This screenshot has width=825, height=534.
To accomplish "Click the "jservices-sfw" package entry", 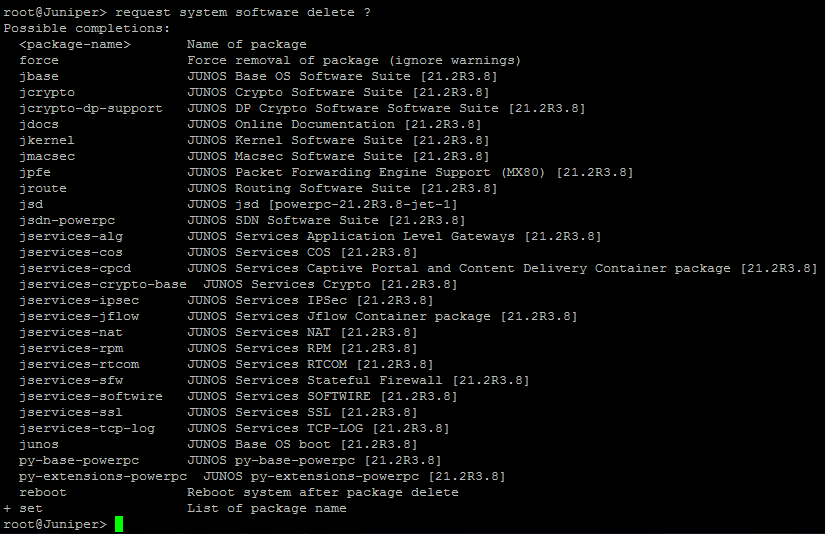I will (x=71, y=380).
